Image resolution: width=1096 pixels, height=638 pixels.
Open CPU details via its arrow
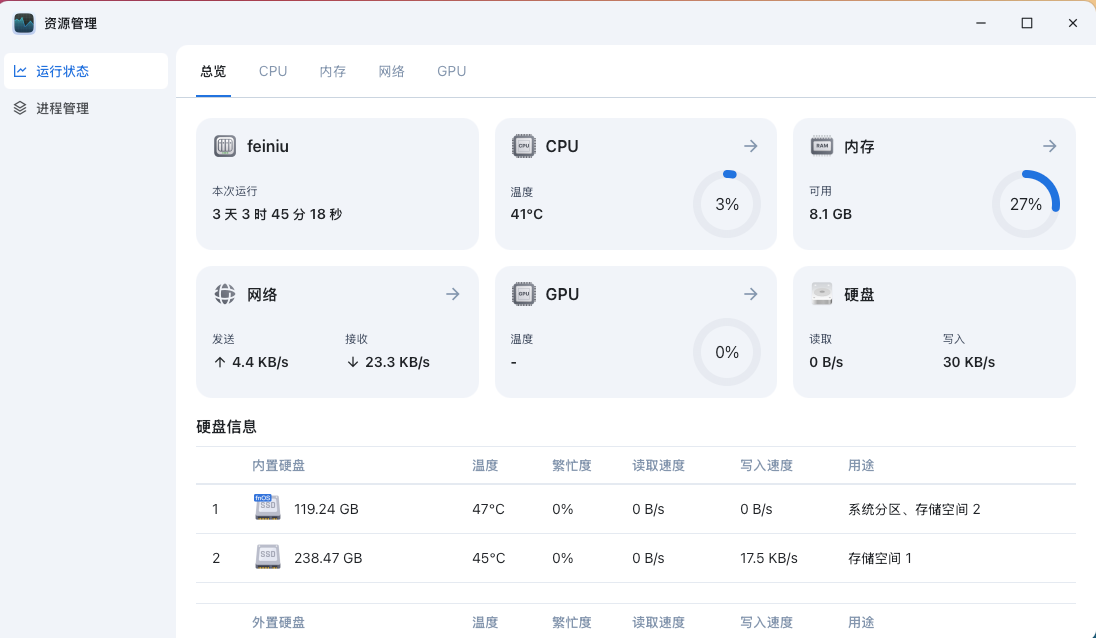coord(751,146)
